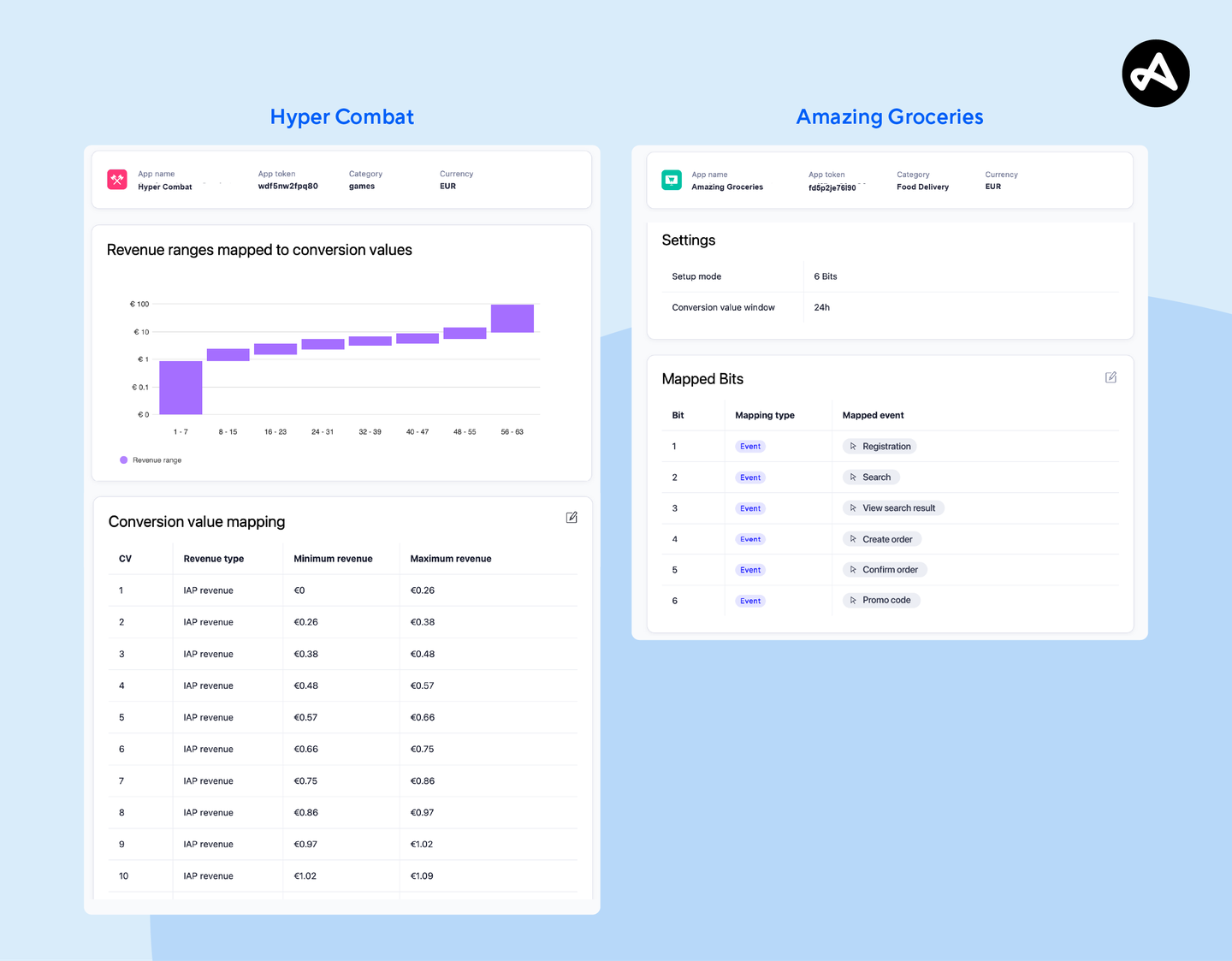Click the 6 Bits setup mode value

point(825,276)
